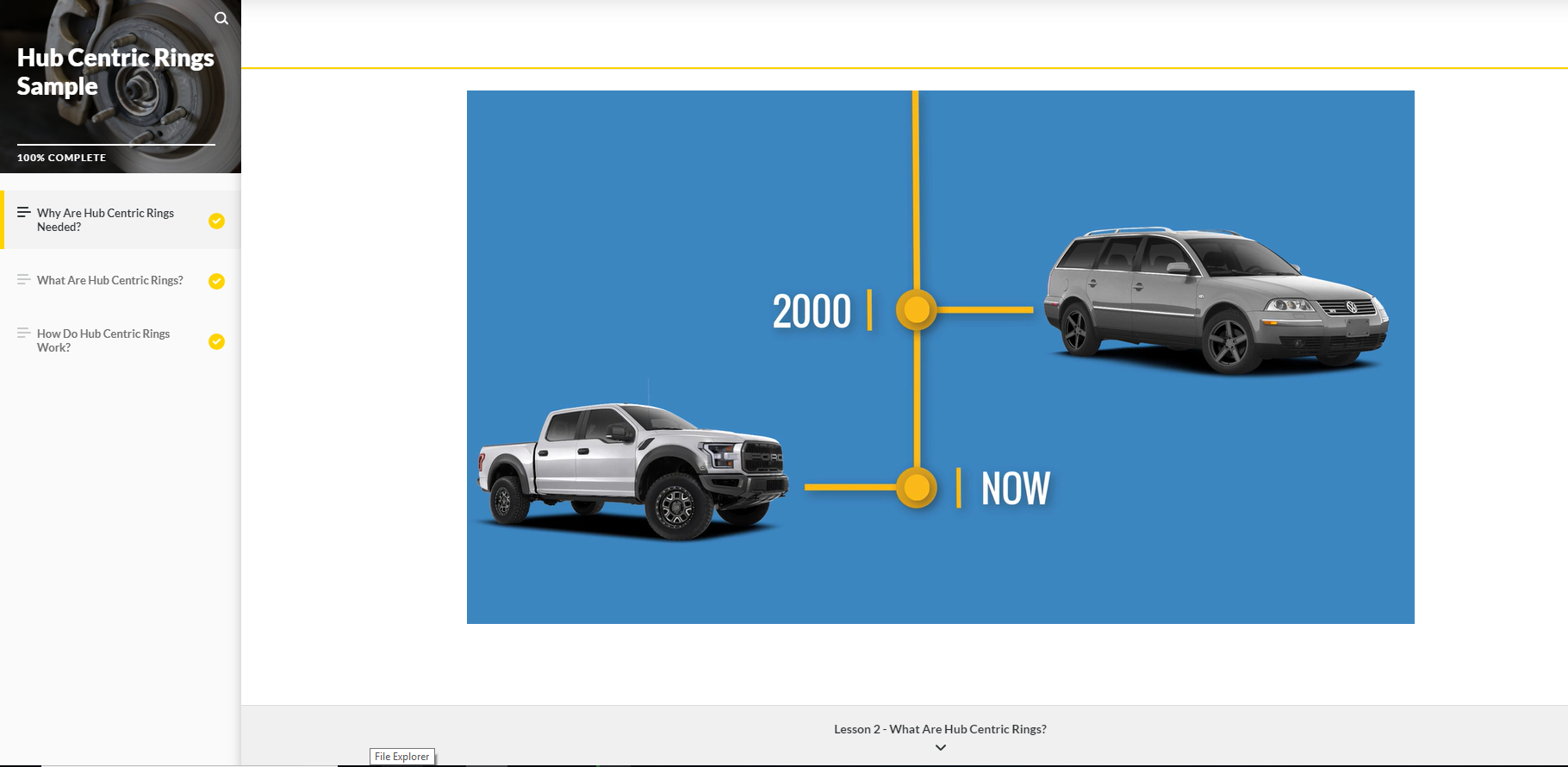Click down chevron under Lesson 2 link

click(941, 748)
